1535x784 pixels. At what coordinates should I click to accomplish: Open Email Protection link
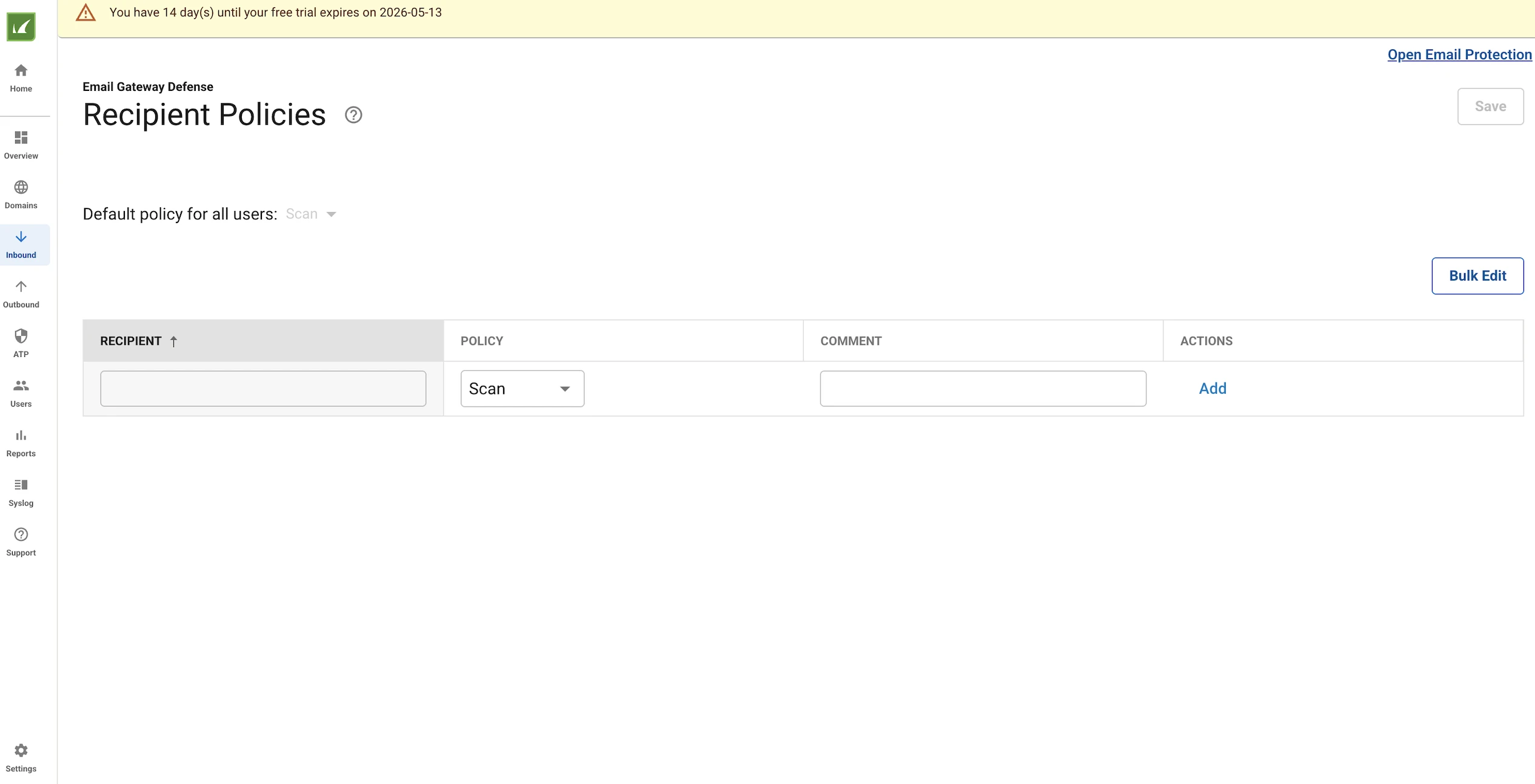click(1459, 55)
